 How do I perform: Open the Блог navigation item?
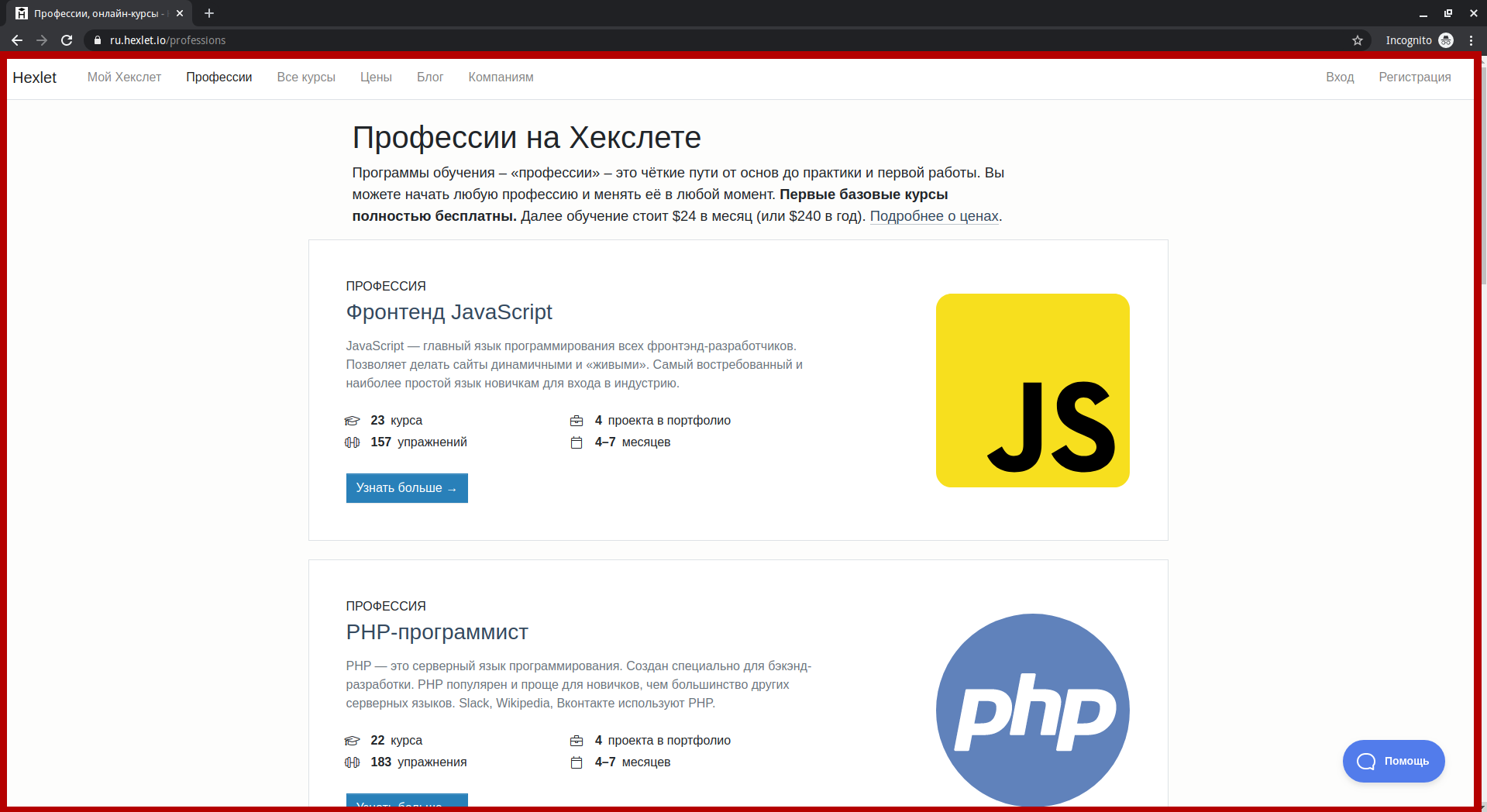click(x=430, y=77)
